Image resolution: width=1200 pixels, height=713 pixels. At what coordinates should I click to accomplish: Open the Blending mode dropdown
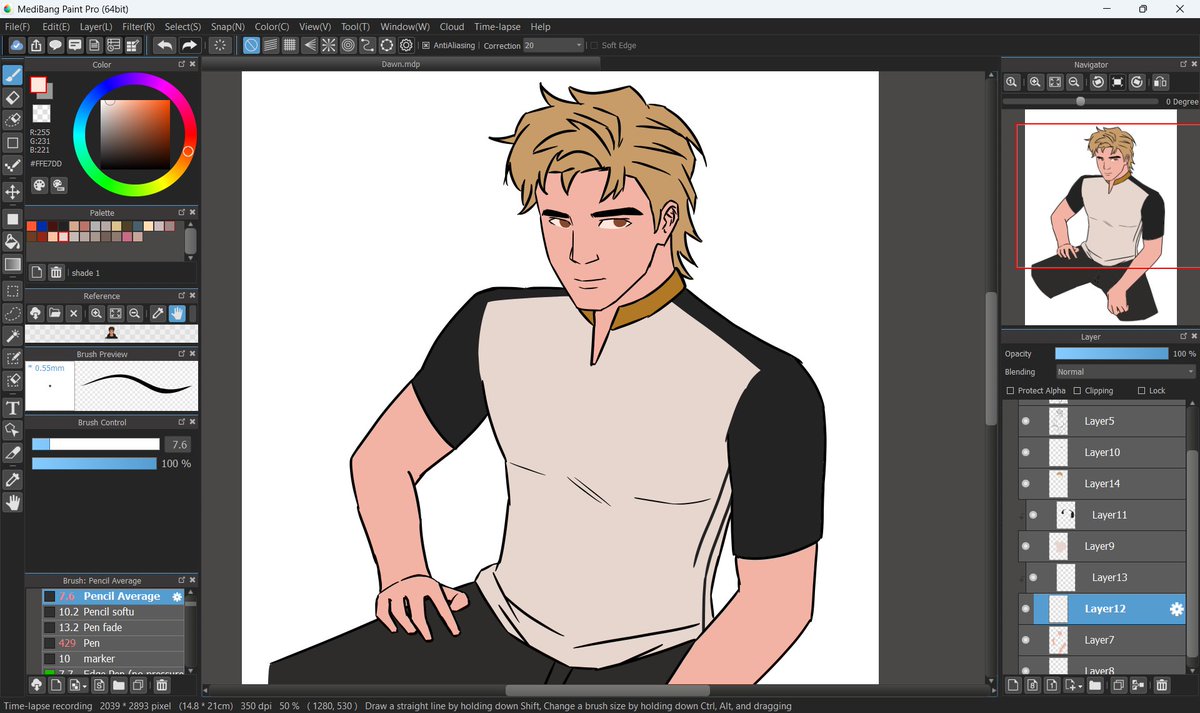click(x=1125, y=371)
